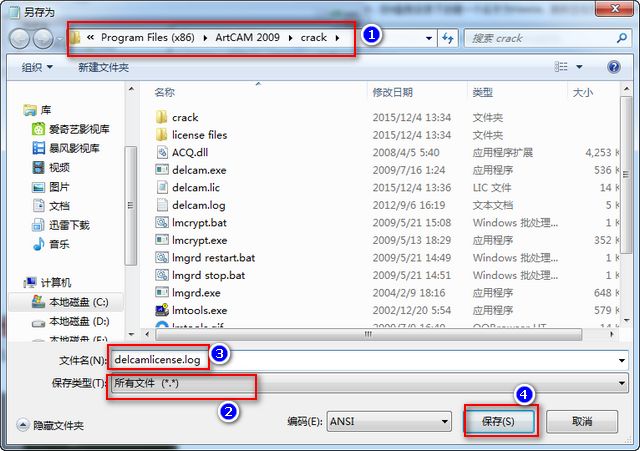Click the 新建文件夹 button
The height and width of the screenshot is (451, 640).
(x=103, y=67)
